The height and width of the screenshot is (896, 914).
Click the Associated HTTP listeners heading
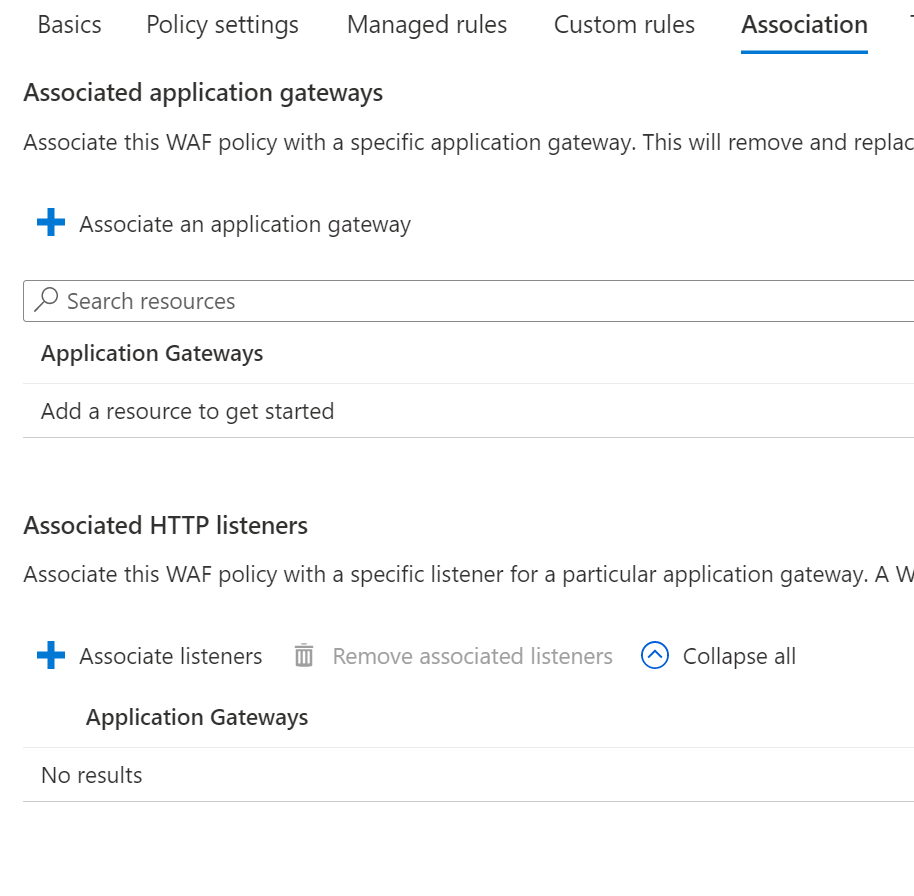[163, 525]
